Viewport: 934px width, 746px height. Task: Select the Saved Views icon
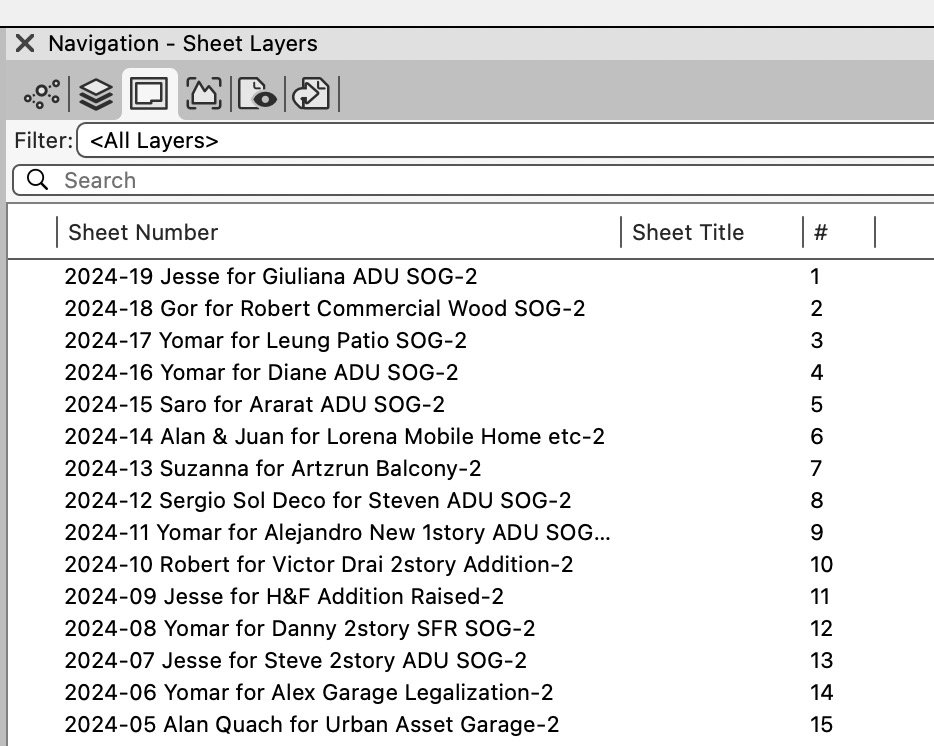coord(203,93)
